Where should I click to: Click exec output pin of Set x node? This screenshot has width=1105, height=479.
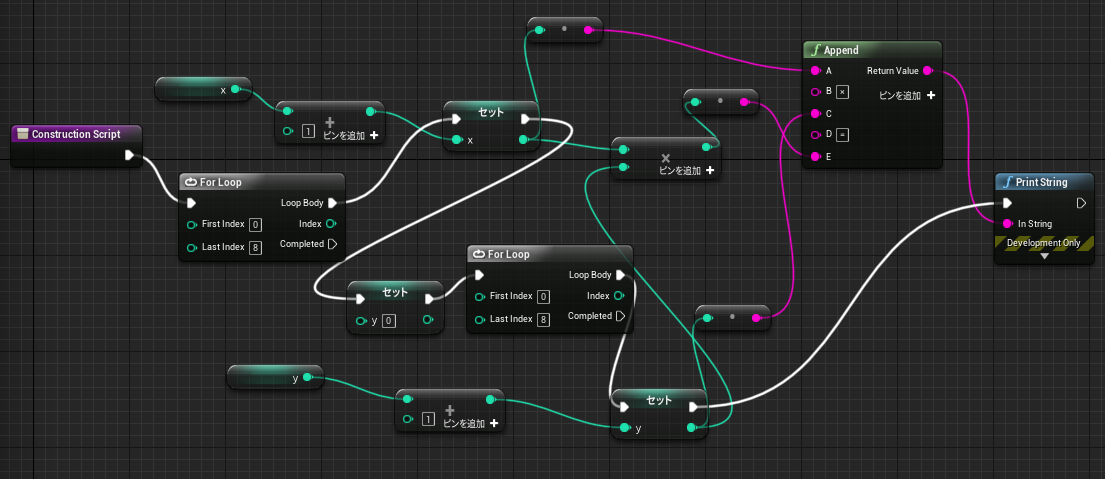(525, 119)
